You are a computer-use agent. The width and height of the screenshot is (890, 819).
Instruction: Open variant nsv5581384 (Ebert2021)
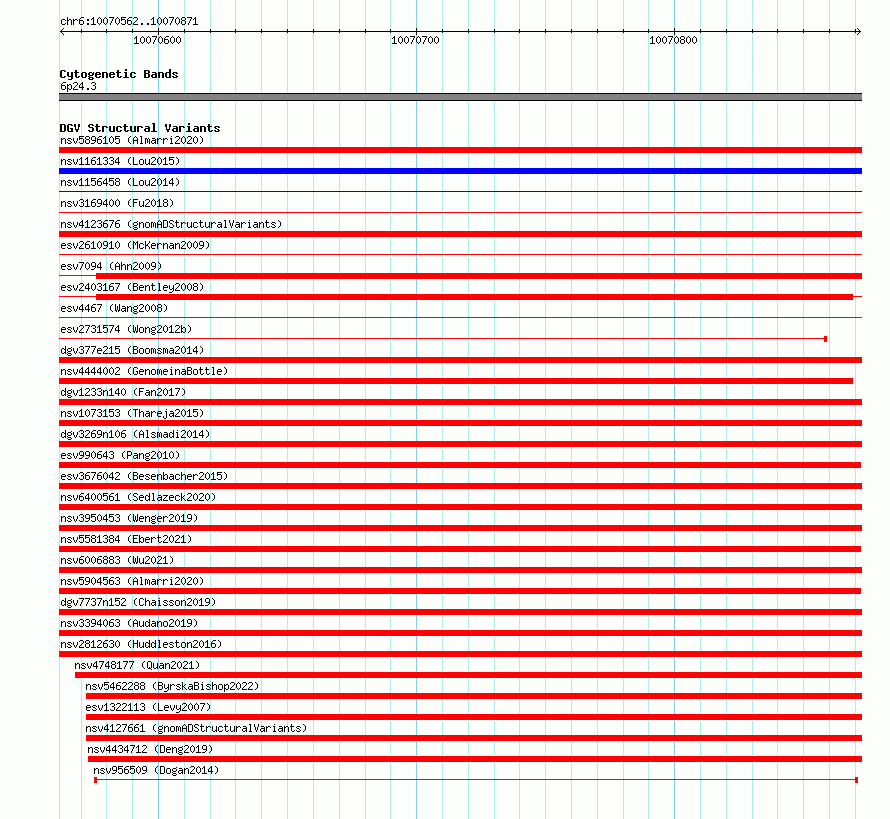pyautogui.click(x=126, y=539)
